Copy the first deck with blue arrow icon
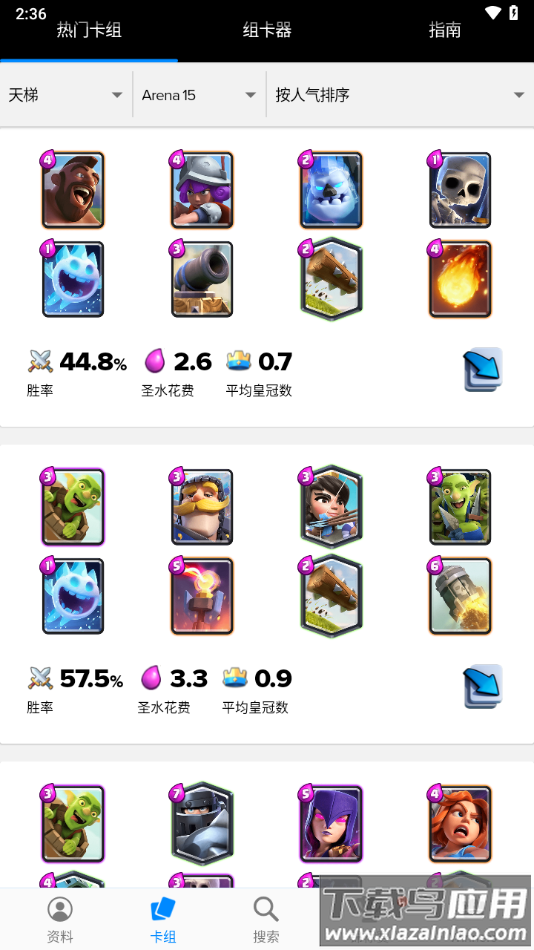This screenshot has height=950, width=534. [x=482, y=369]
